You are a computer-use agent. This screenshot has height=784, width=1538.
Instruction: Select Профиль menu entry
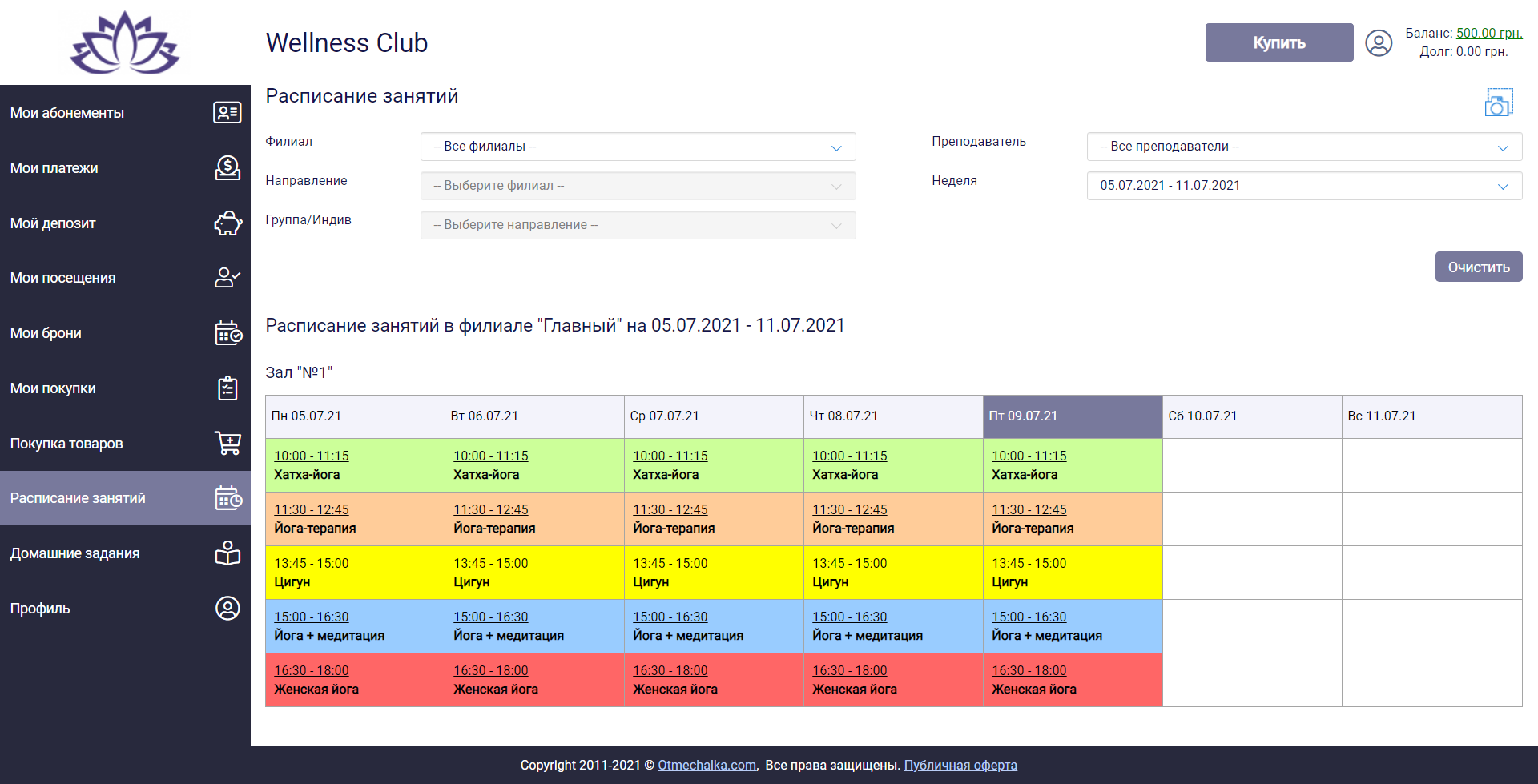[x=40, y=609]
